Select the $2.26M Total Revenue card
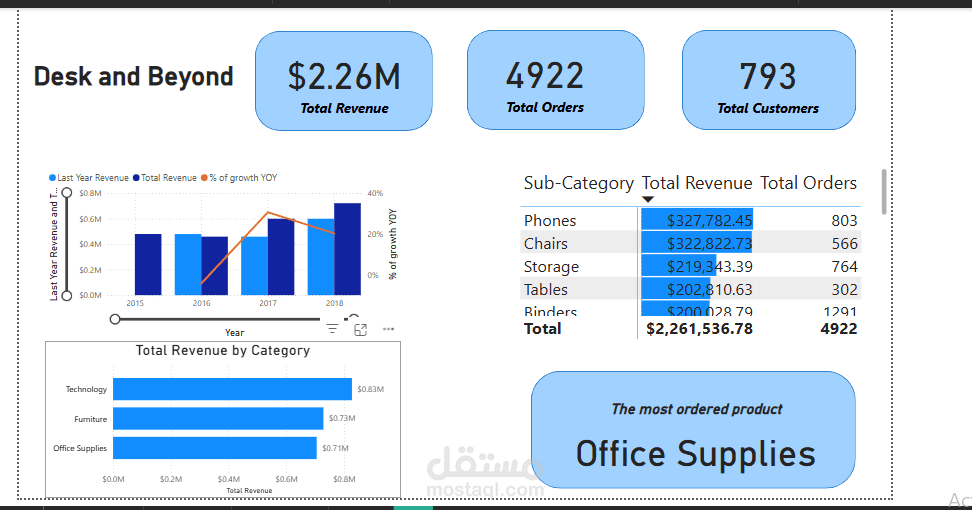The width and height of the screenshot is (972, 510). 344,81
